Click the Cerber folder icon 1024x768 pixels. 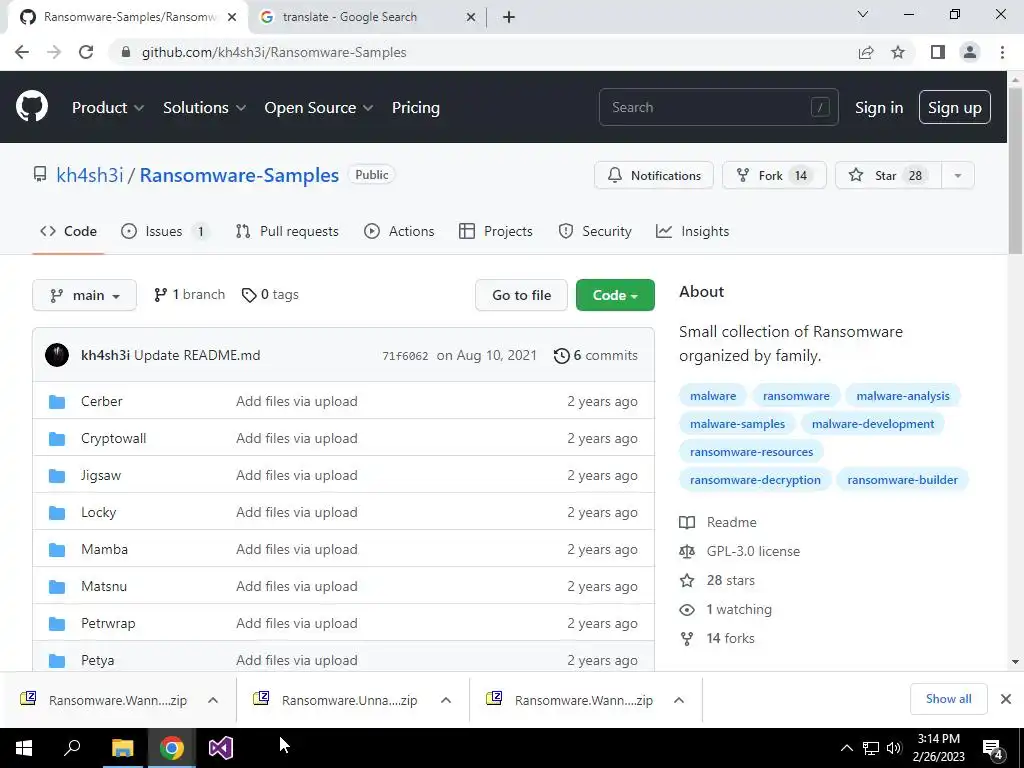57,402
